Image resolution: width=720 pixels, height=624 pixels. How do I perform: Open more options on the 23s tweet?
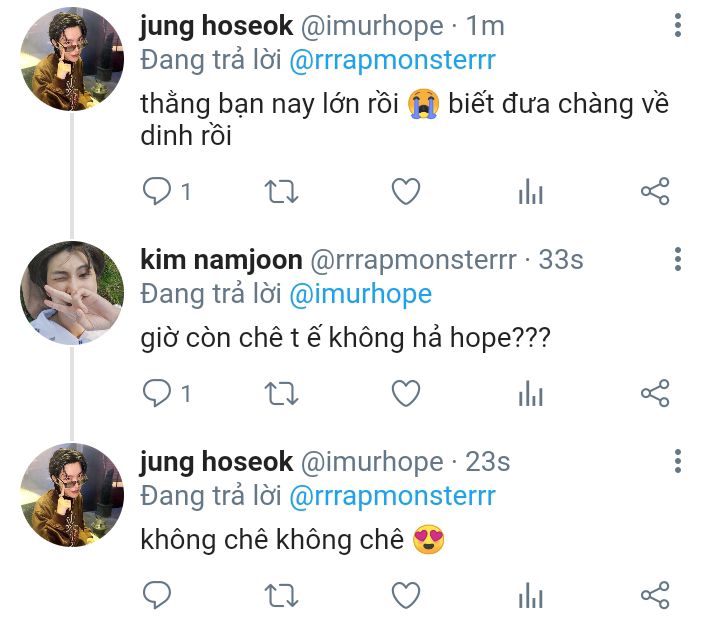pos(678,462)
